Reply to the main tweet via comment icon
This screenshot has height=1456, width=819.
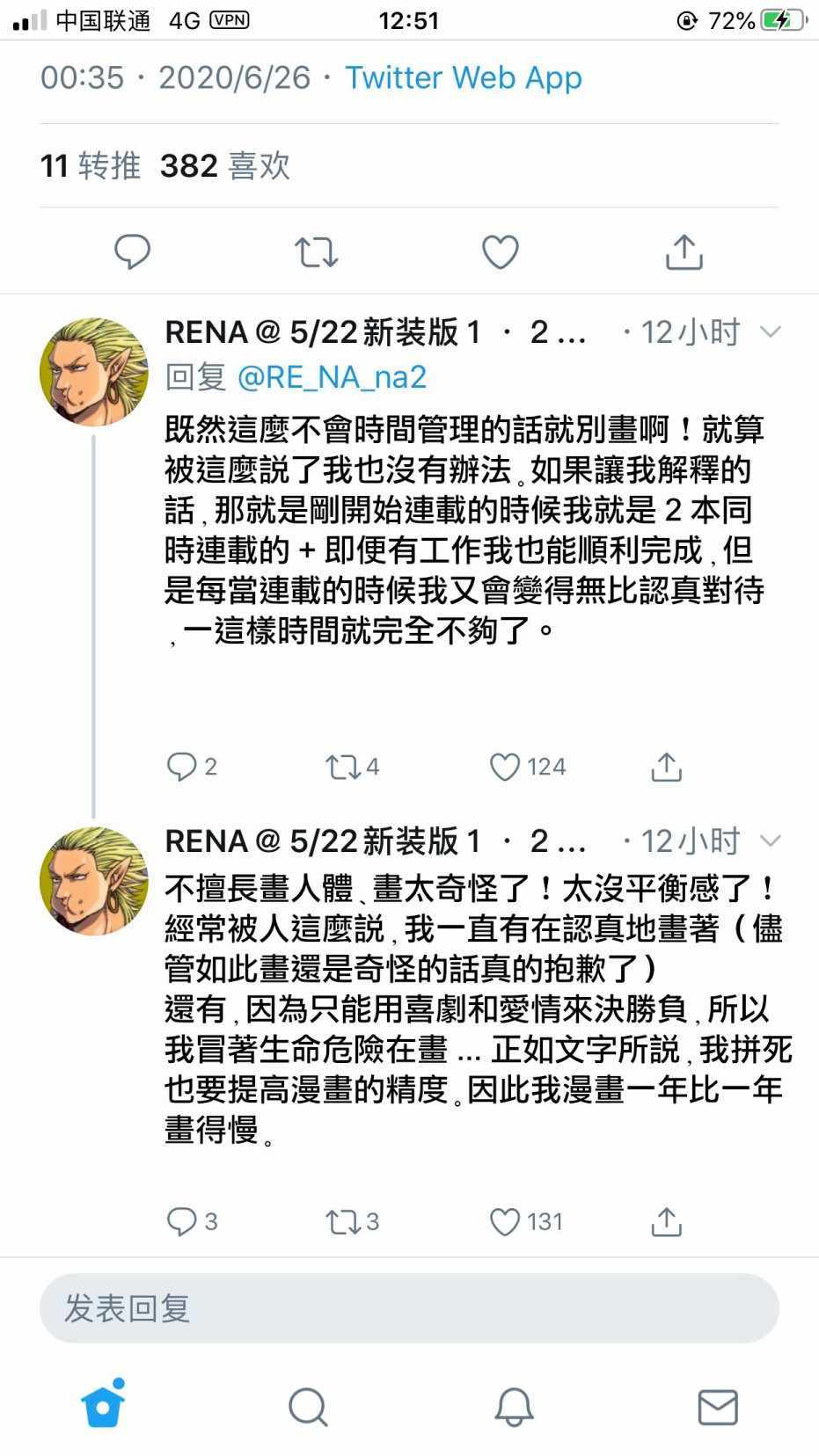133,252
